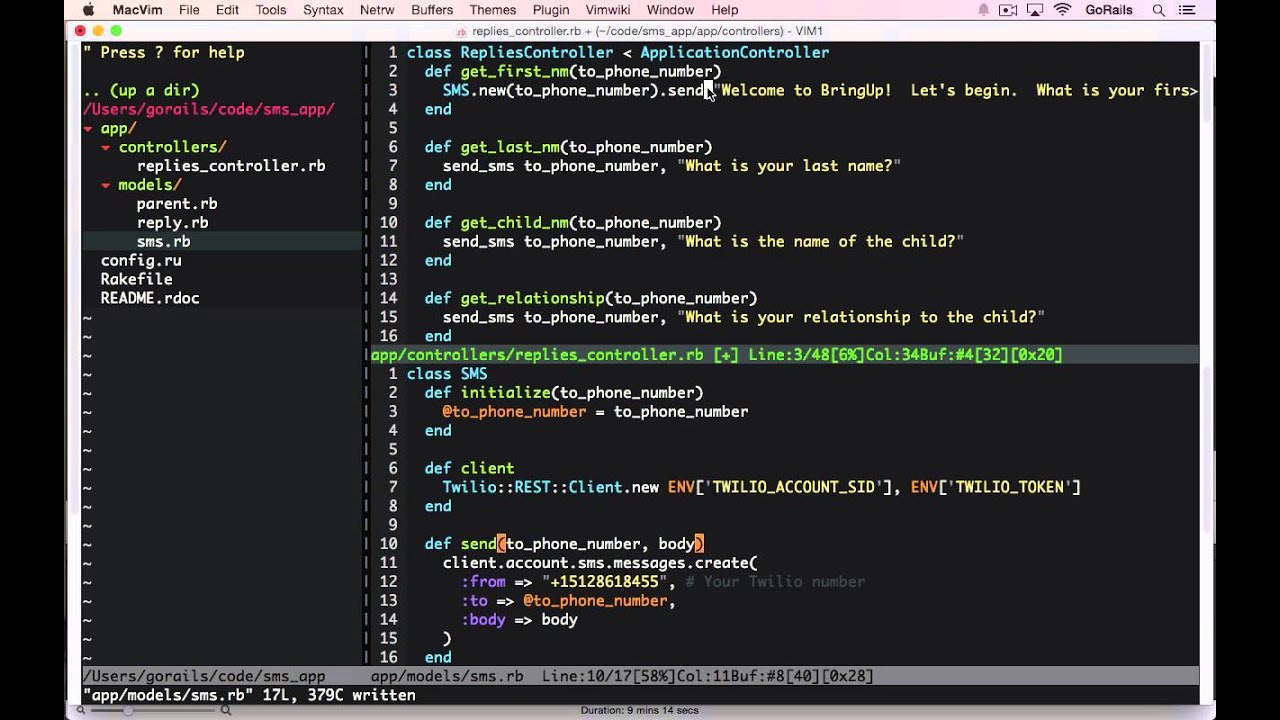Open the Wi-Fi status menu
Screen dimensions: 1280x720
[1062, 10]
